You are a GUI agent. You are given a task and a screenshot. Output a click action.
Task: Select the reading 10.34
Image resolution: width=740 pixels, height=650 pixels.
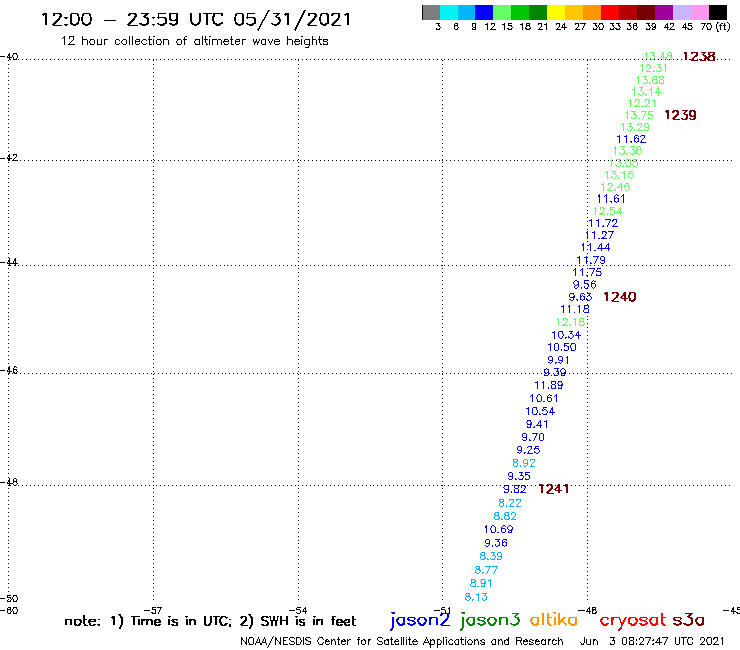click(566, 335)
